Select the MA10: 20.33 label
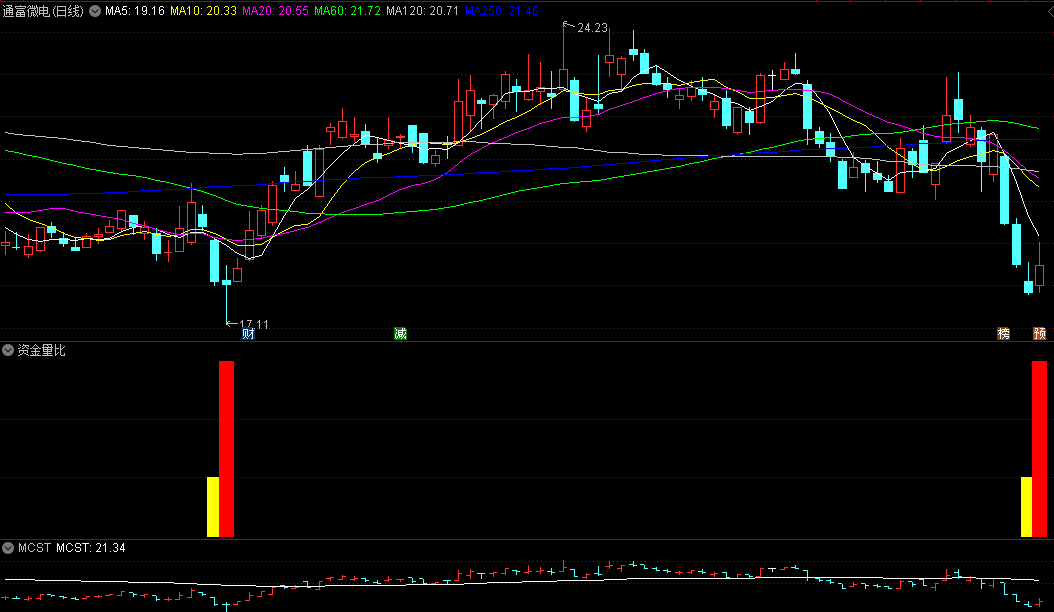The width and height of the screenshot is (1054, 612). tap(203, 11)
